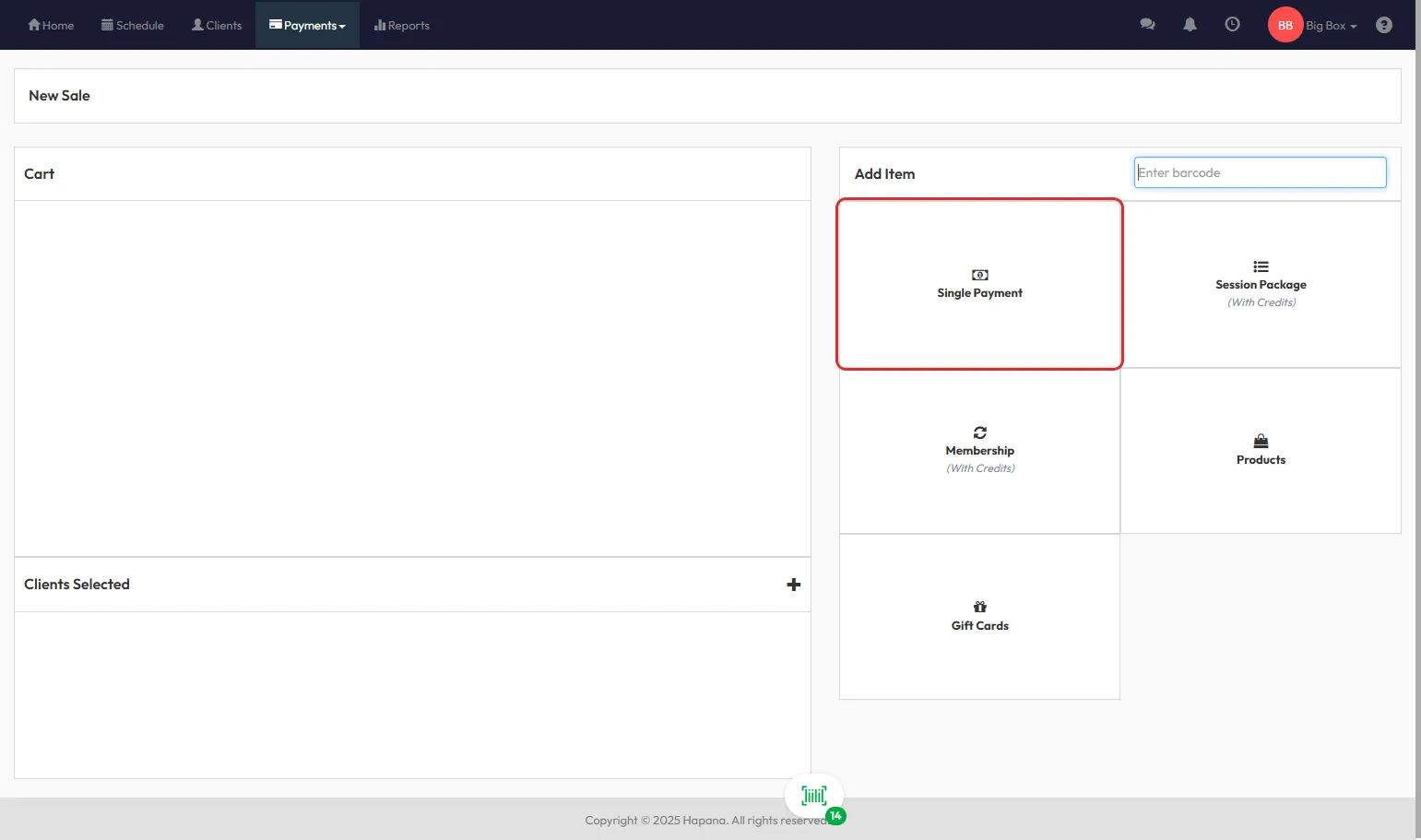1421x840 pixels.
Task: Open the Big Box account dropdown
Action: coord(1331,26)
